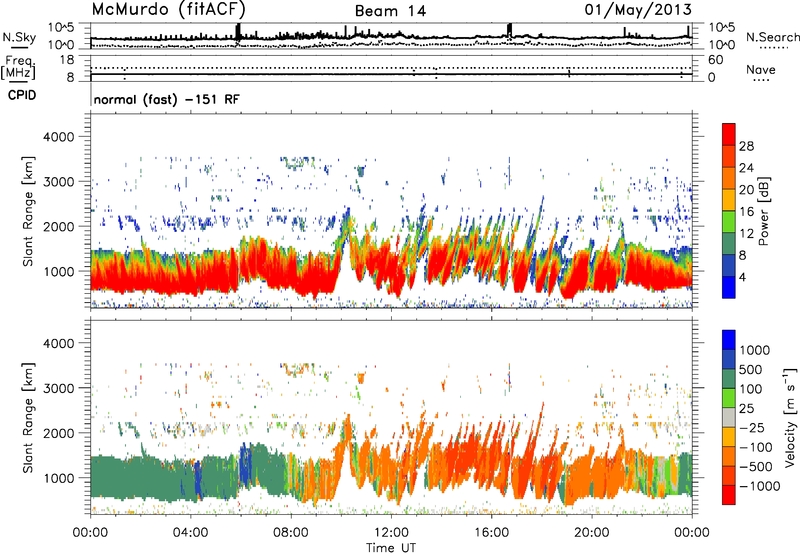
Task: Click the Nave legend label
Action: pos(761,69)
